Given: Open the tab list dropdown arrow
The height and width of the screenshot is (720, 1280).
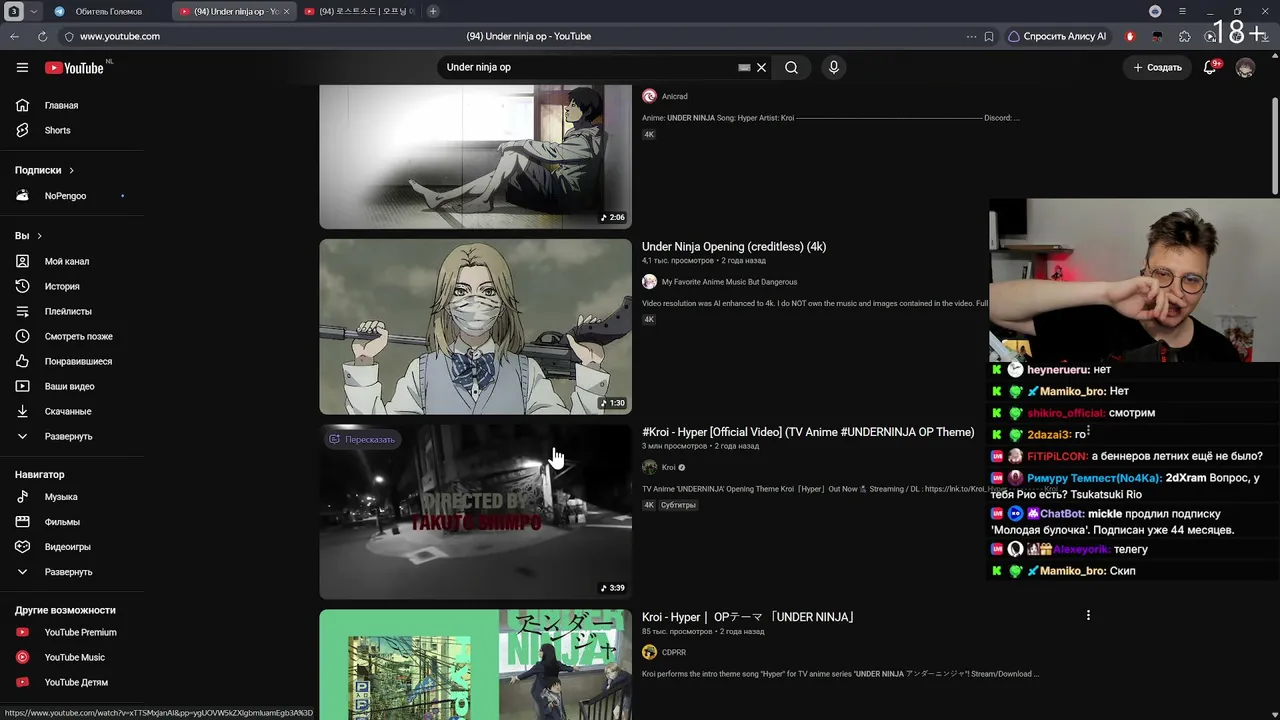Looking at the screenshot, I should click(x=33, y=11).
